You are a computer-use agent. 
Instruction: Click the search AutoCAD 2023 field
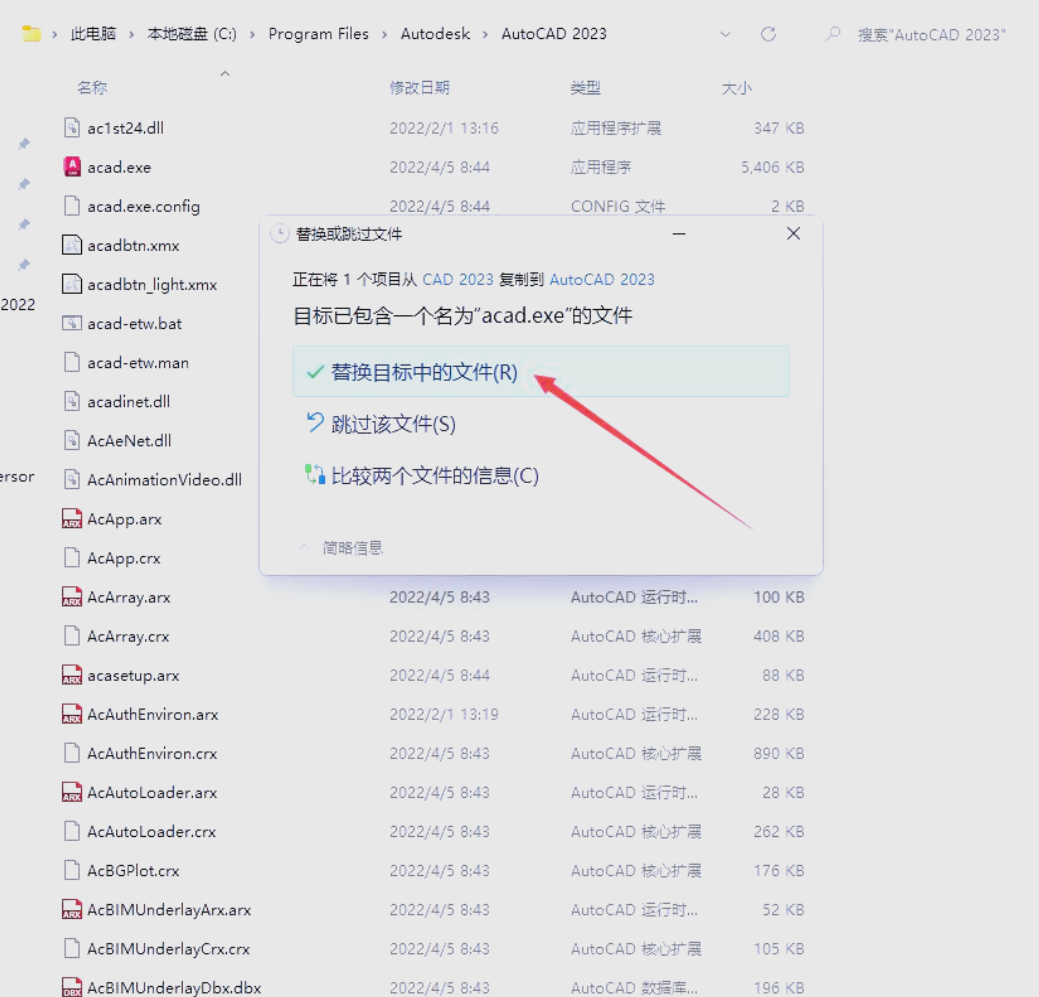coord(932,34)
